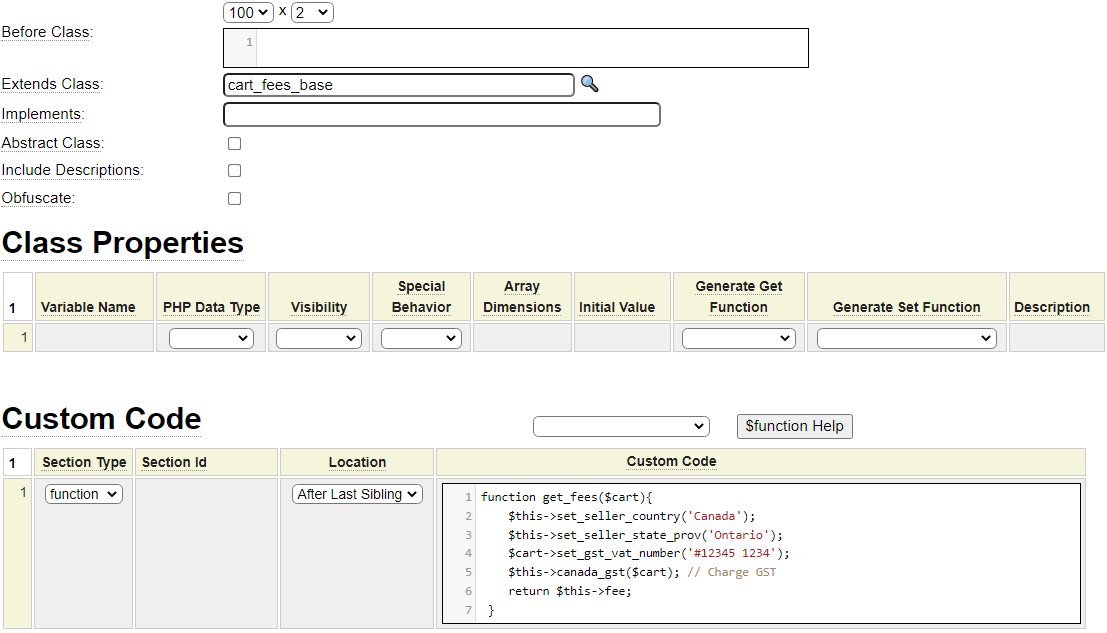1107x633 pixels.
Task: Click the get_fees function line in code editor
Action: (x=566, y=497)
